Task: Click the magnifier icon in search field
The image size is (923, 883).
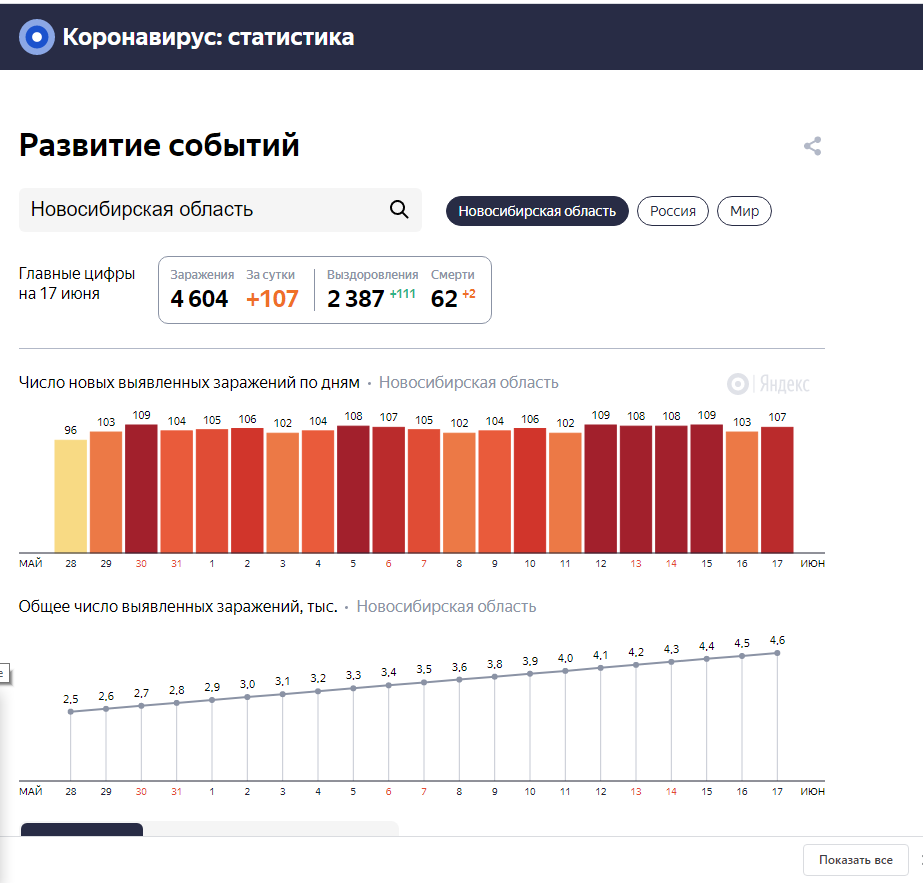Action: tap(399, 209)
